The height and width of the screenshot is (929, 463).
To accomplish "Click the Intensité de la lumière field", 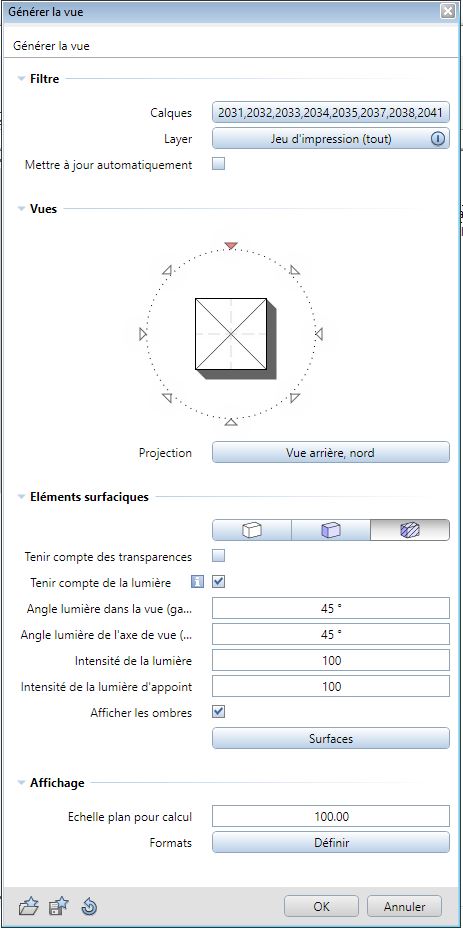I will [331, 660].
